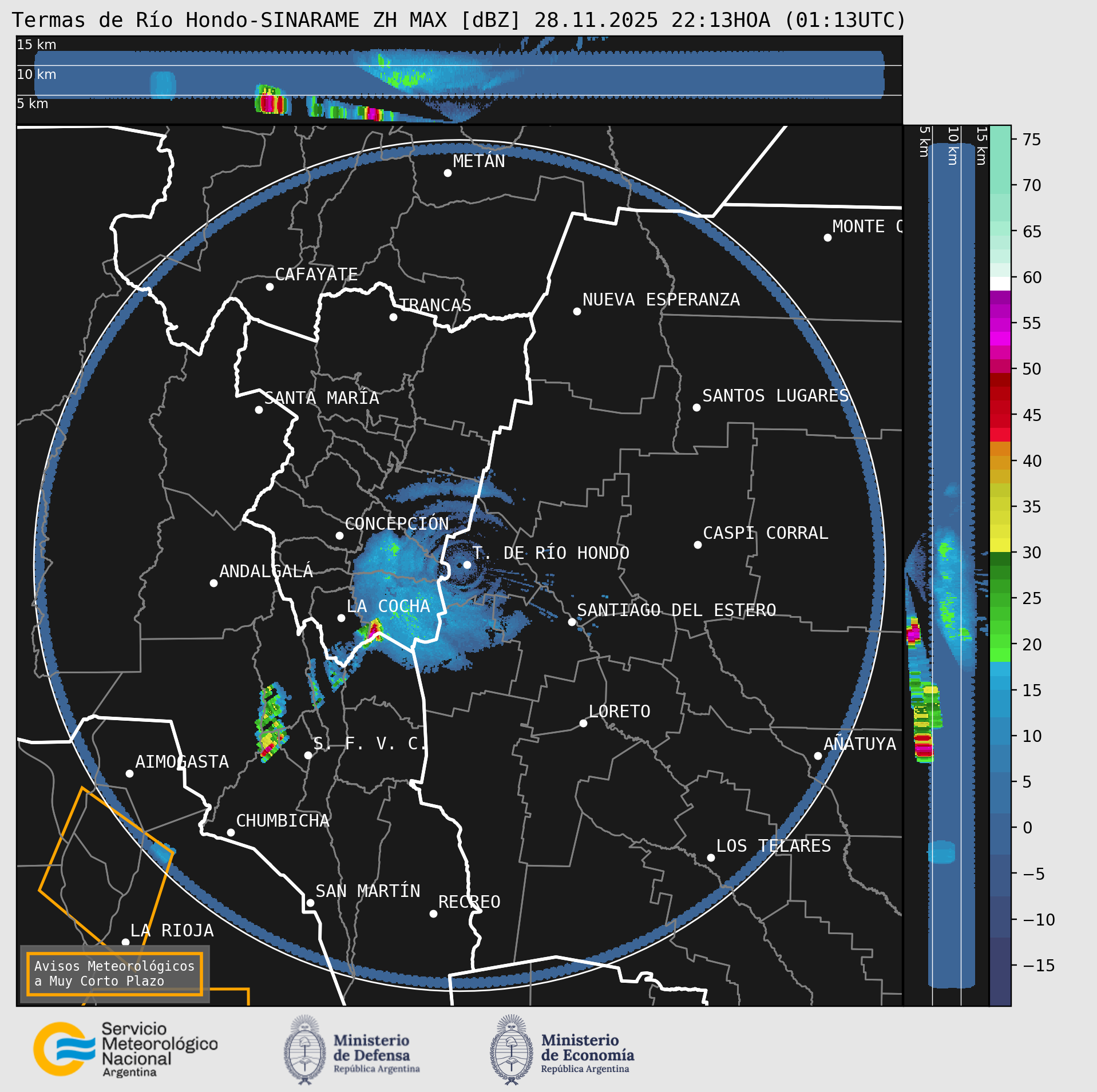Click the T. DE RÍO HONDO radar site
The width and height of the screenshot is (1097, 1092).
pos(467,565)
